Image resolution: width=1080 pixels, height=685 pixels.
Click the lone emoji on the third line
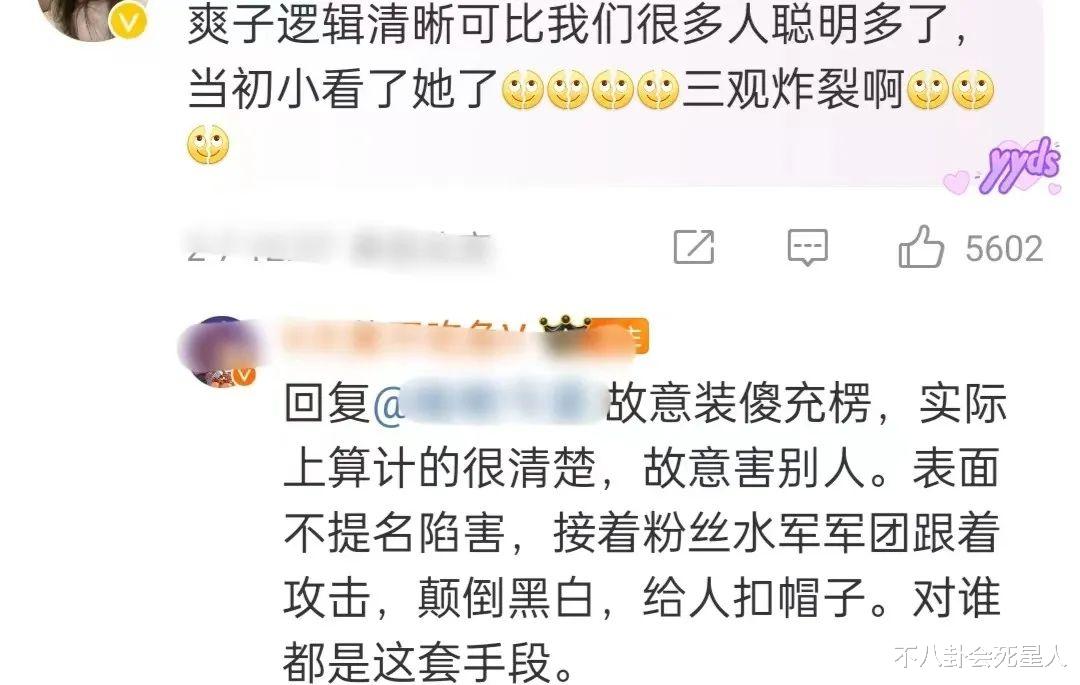[208, 145]
